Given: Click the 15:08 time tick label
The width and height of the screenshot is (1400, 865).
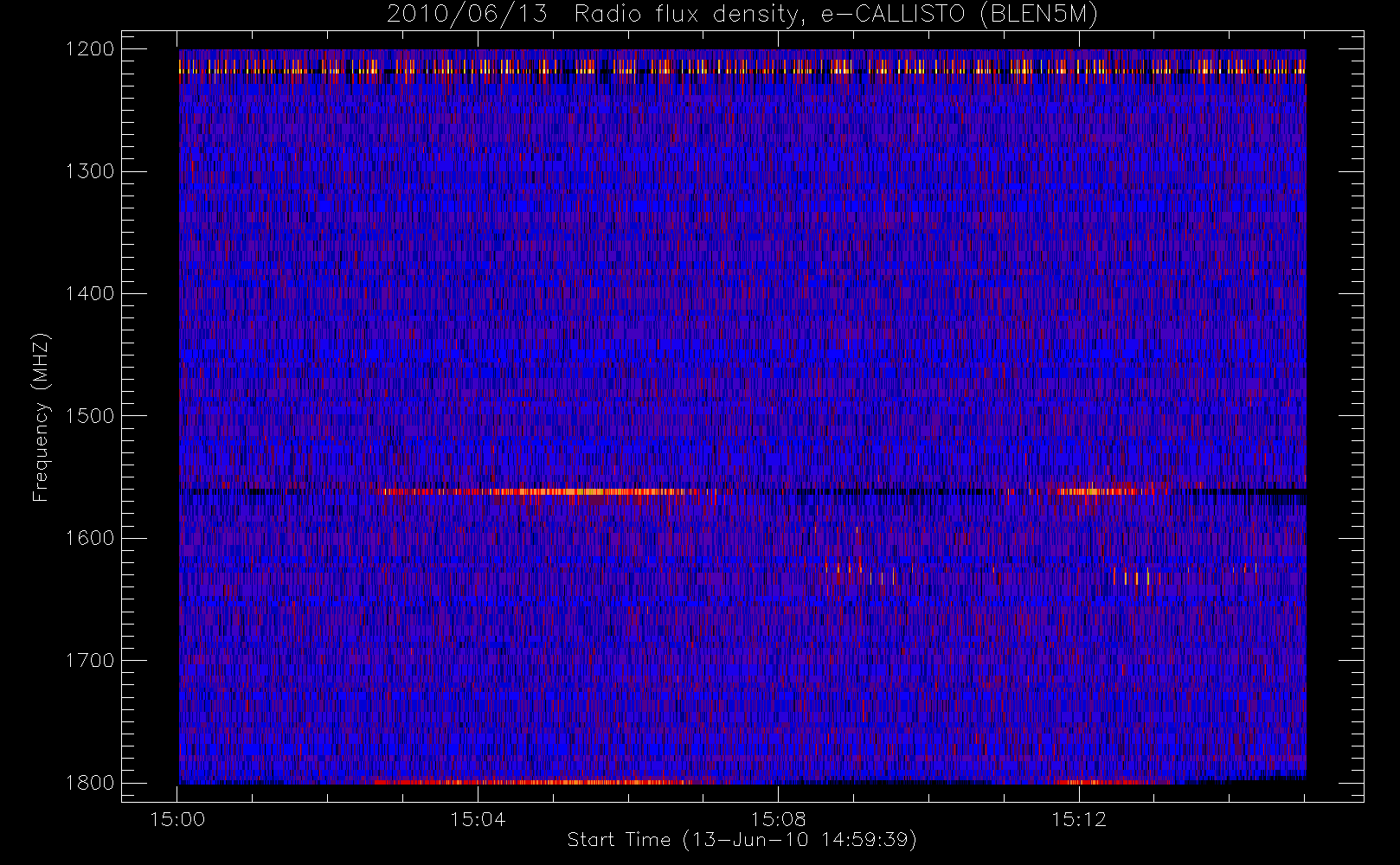Looking at the screenshot, I should click(x=778, y=819).
